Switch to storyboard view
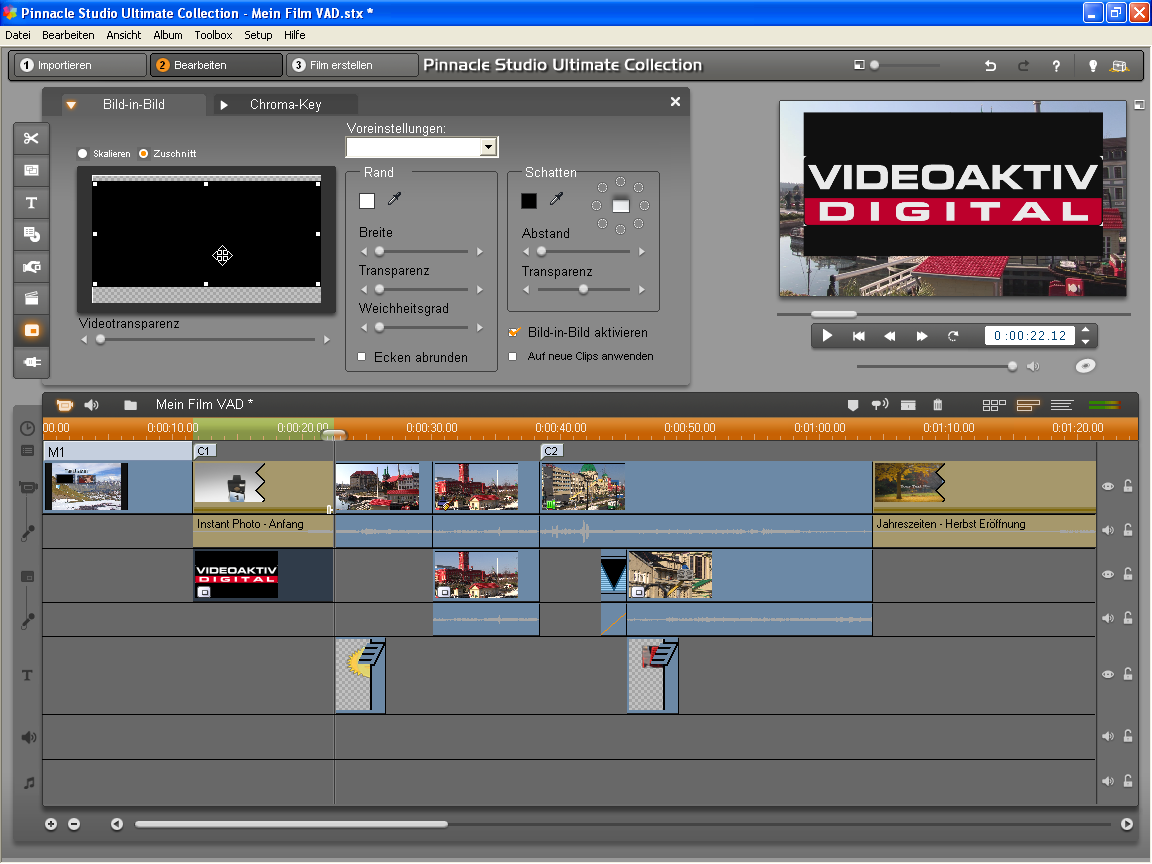The width and height of the screenshot is (1152, 864). (x=994, y=405)
